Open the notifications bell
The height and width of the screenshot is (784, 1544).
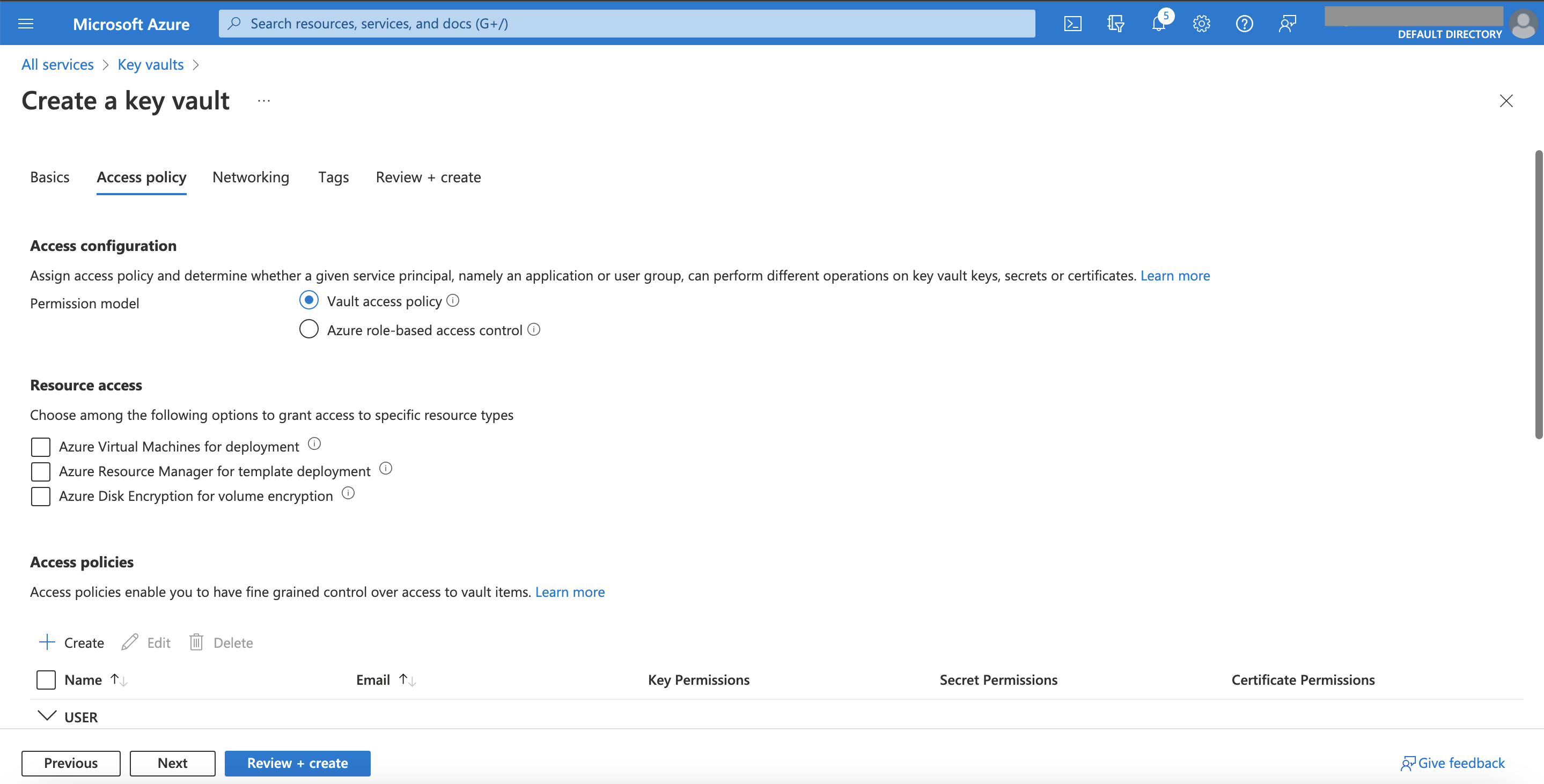click(1159, 24)
